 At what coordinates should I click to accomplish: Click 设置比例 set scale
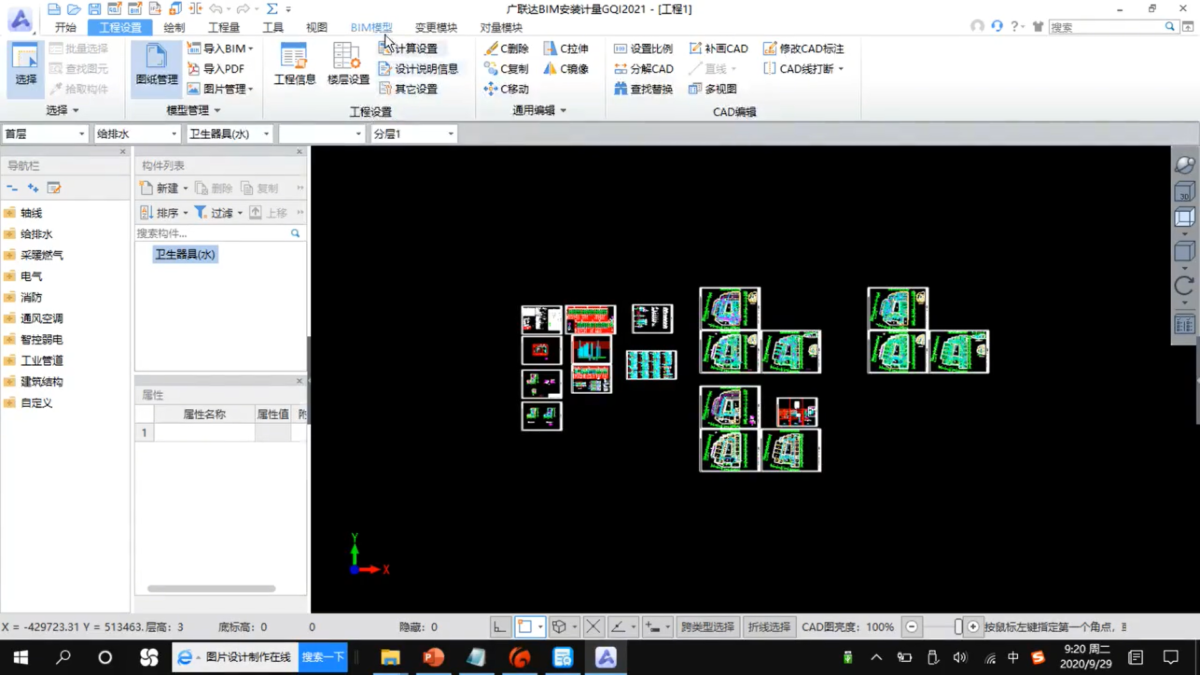643,48
